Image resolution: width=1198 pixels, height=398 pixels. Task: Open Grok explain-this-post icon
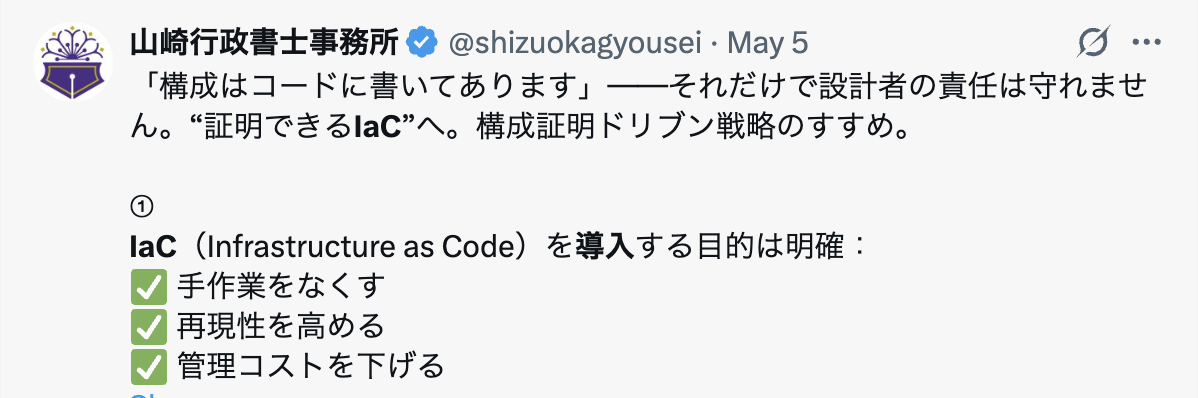1093,44
